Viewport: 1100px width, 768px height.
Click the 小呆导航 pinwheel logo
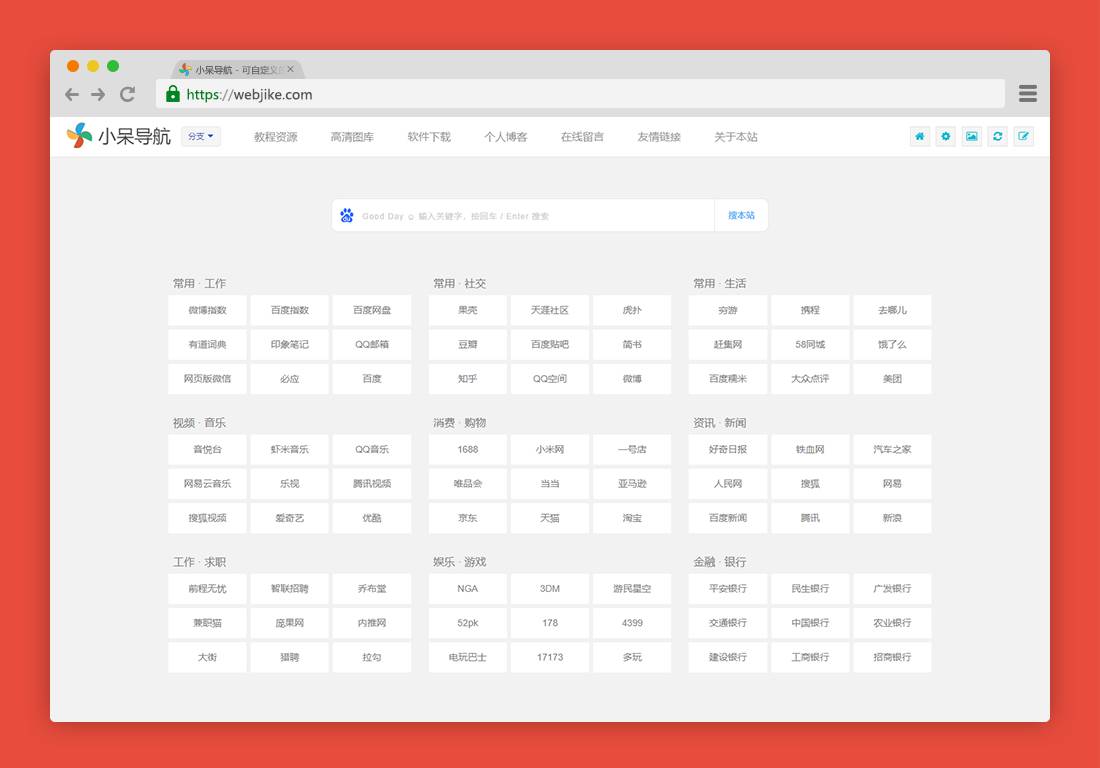click(x=80, y=136)
